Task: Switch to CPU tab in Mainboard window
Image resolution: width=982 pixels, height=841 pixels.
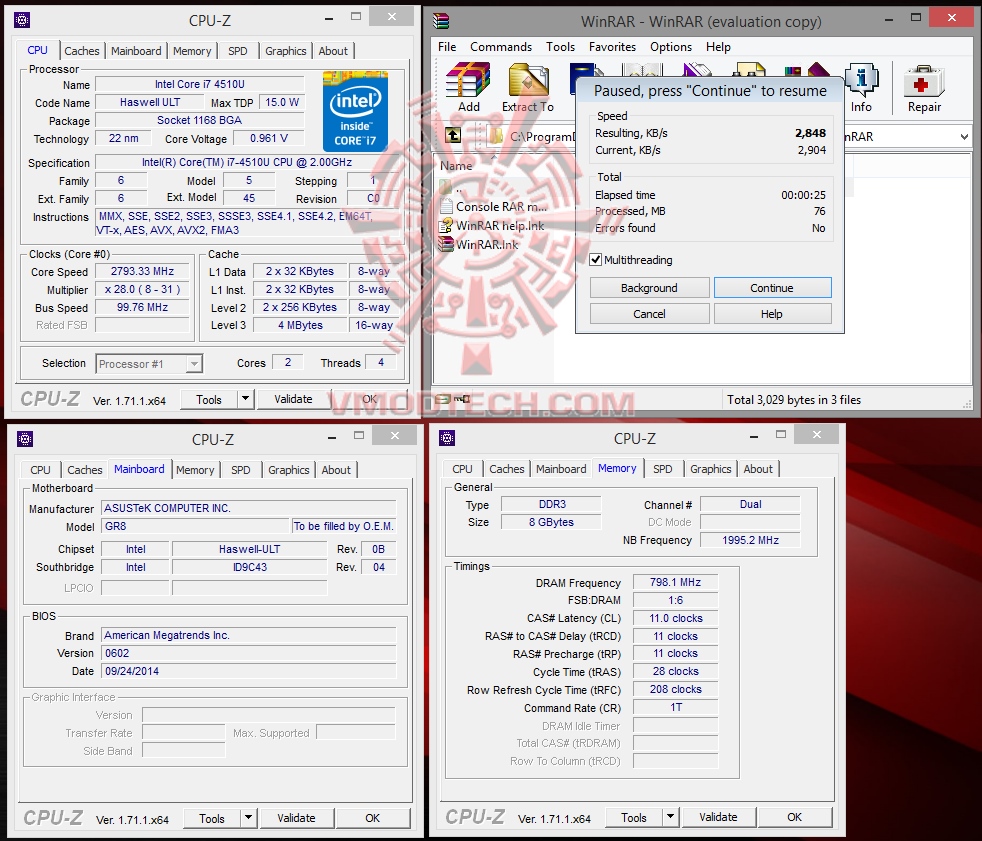Action: [x=40, y=470]
